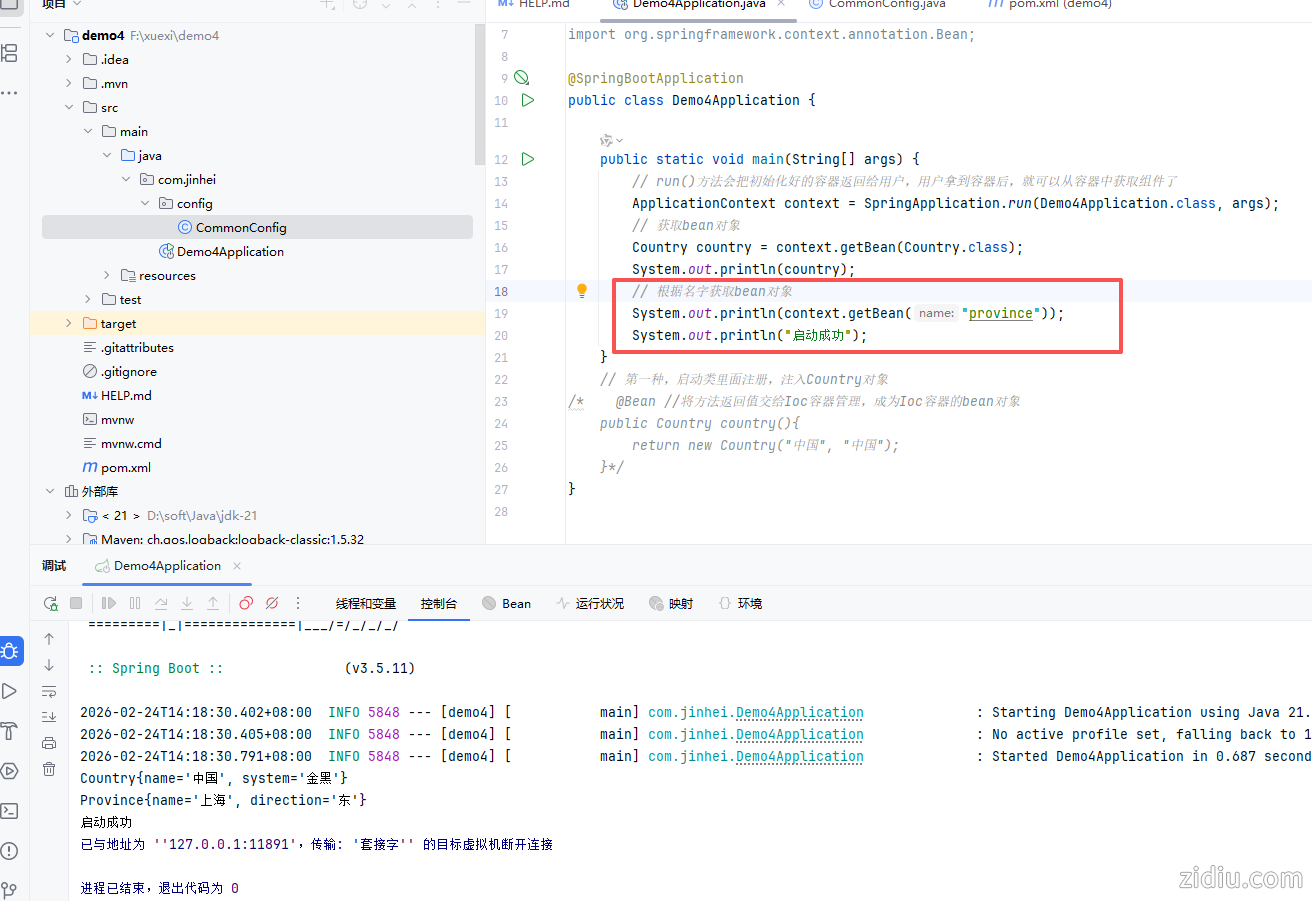This screenshot has height=901, width=1312.
Task: Collapse the src folder in project tree
Action: (69, 107)
